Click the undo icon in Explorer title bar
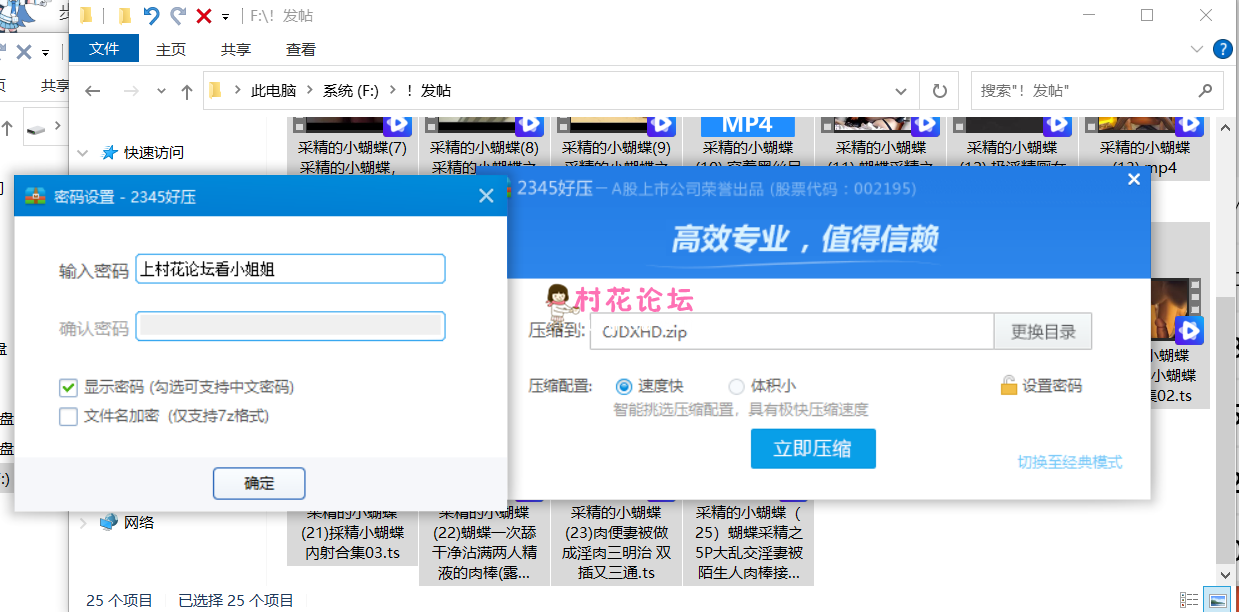 coord(151,15)
